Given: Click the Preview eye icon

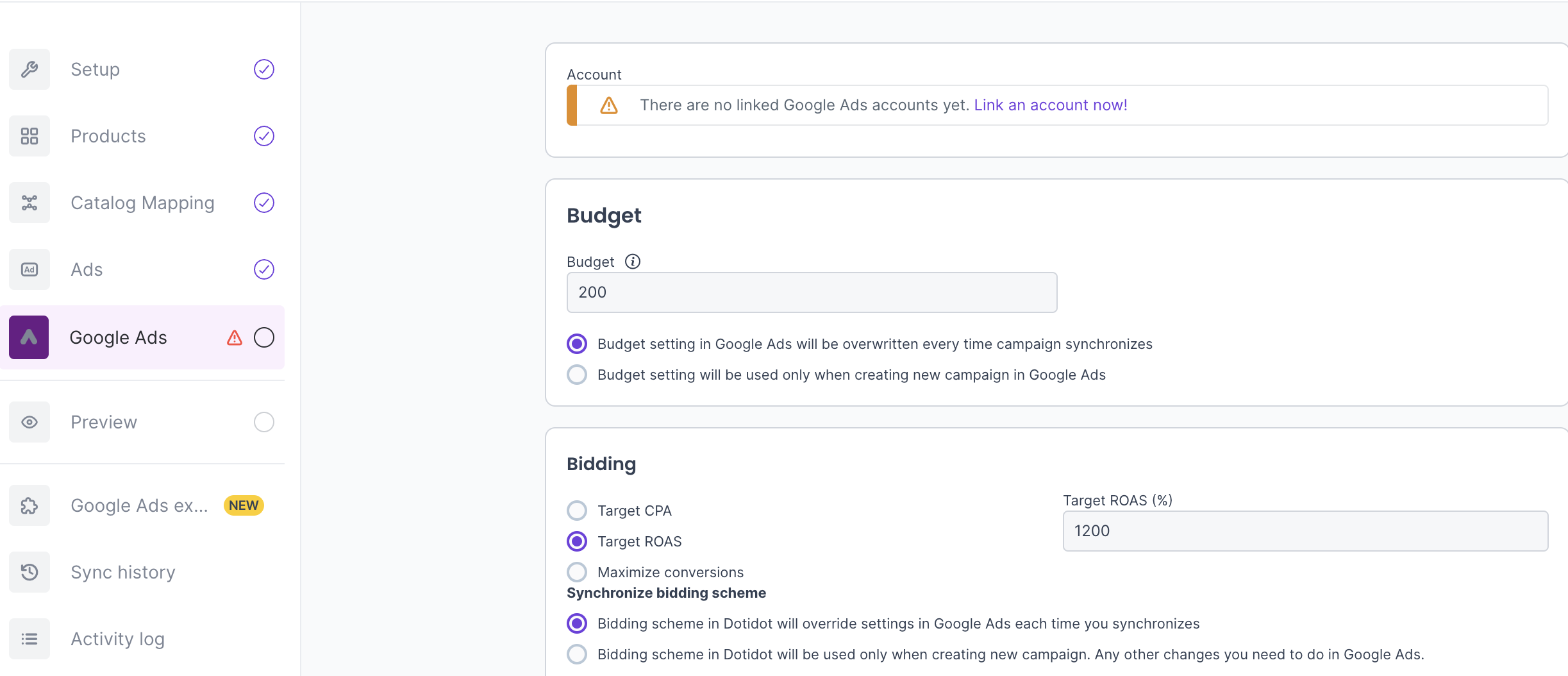Looking at the screenshot, I should click(29, 422).
